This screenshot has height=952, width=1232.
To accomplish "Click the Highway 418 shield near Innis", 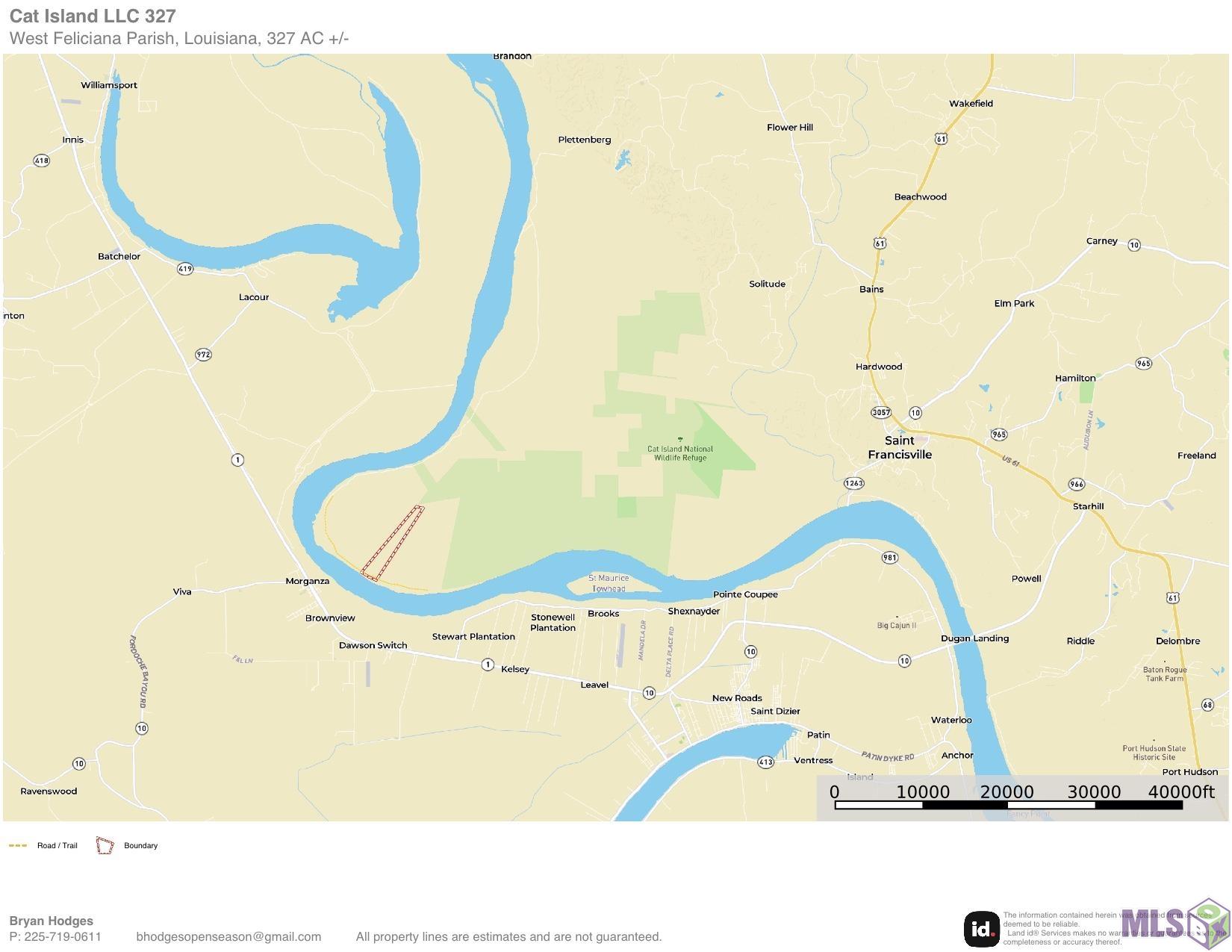I will (x=42, y=161).
